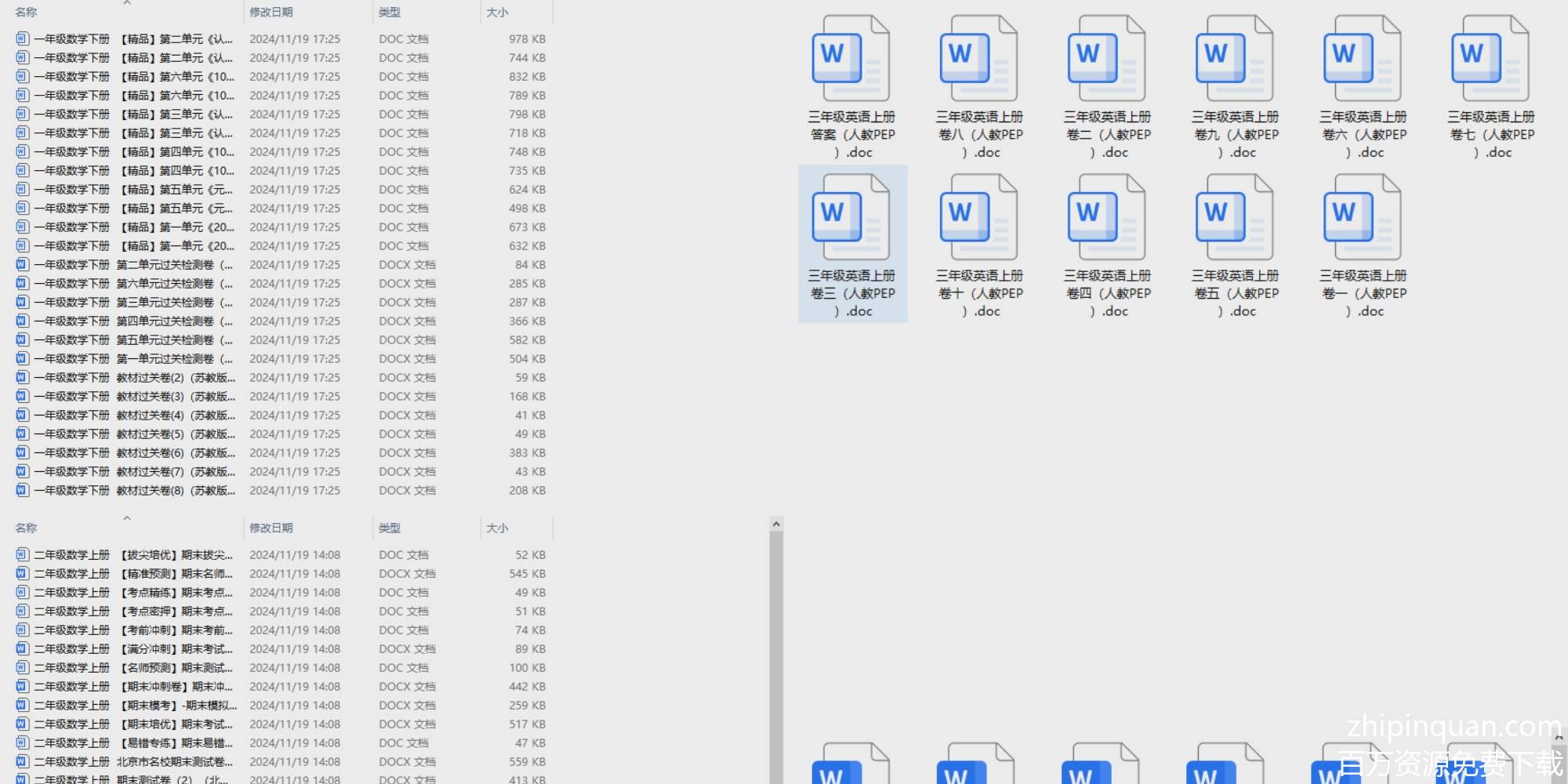Select the 一年级数学下册 第二单元过关检测卷 file row
This screenshot has height=784, width=1568.
(x=133, y=265)
